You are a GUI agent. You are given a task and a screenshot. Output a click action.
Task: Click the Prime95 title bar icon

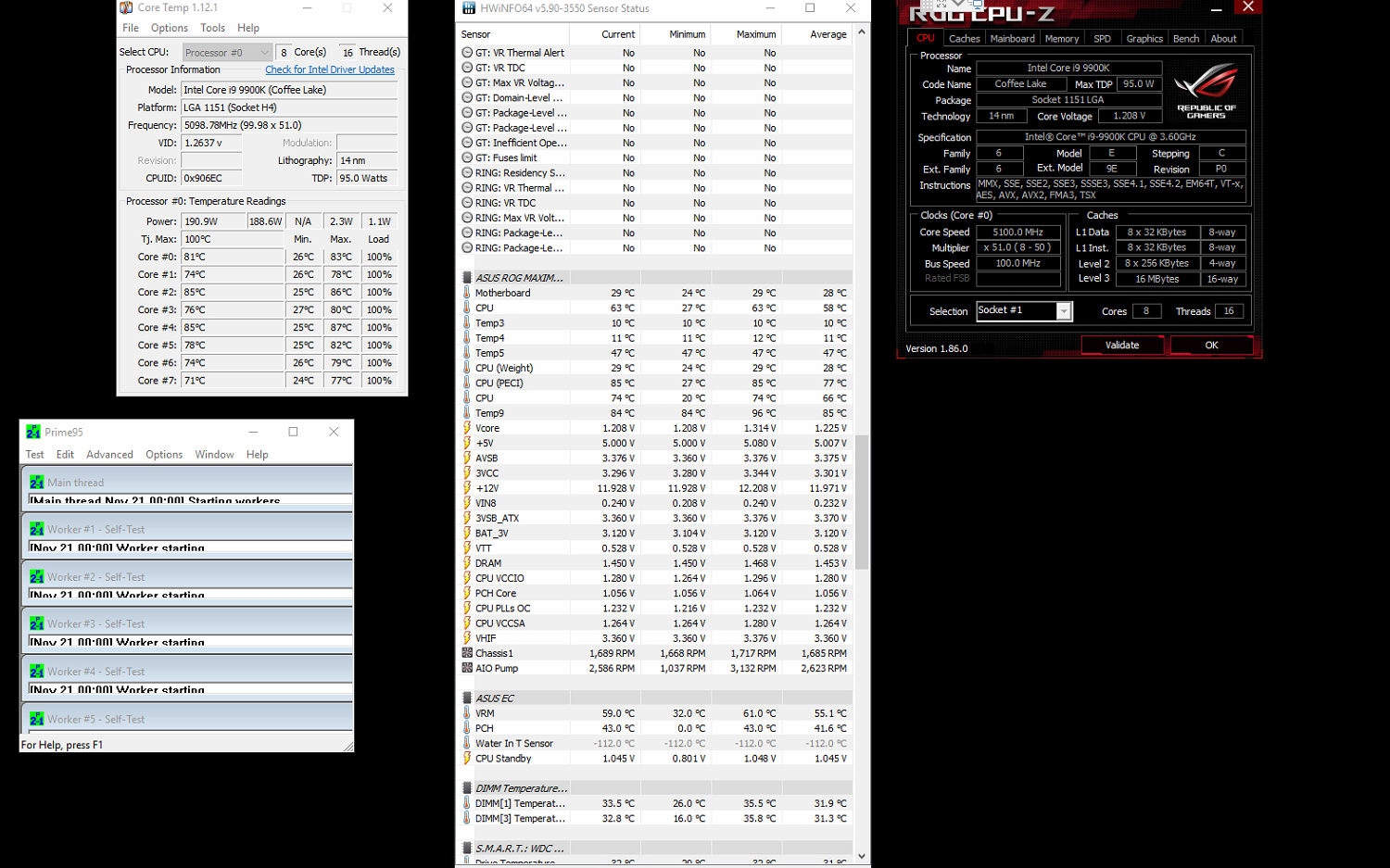click(x=33, y=432)
